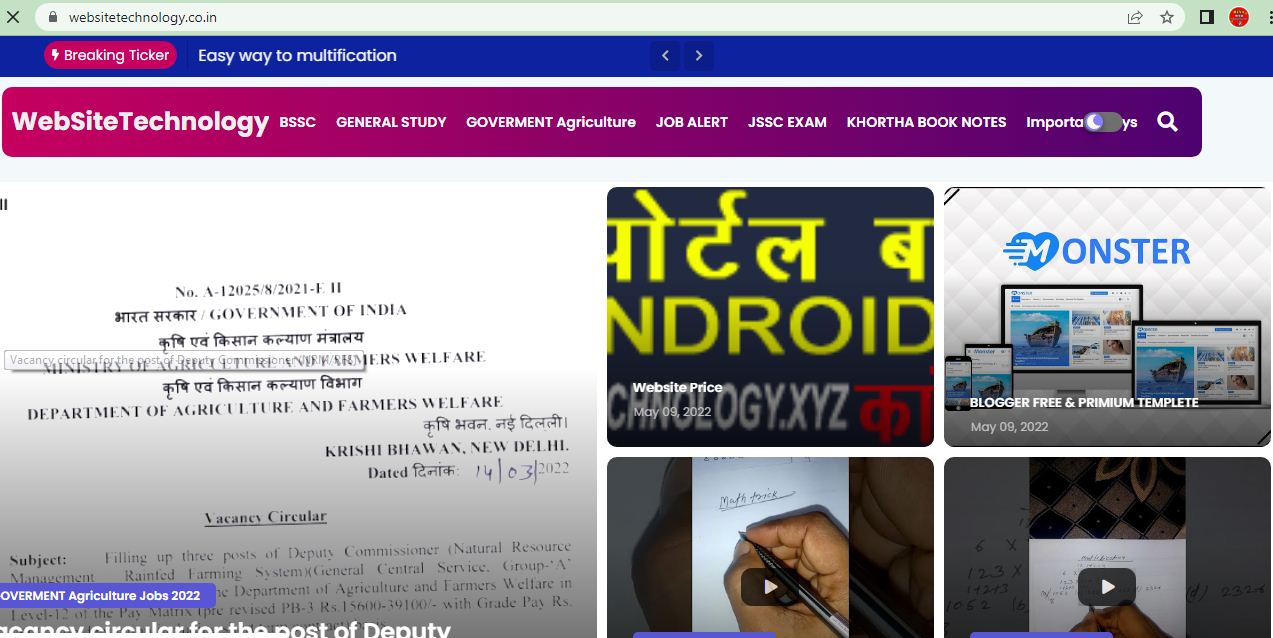This screenshot has width=1273, height=638.
Task: Open KHORTHA BOOK NOTES menu item
Action: click(x=927, y=122)
